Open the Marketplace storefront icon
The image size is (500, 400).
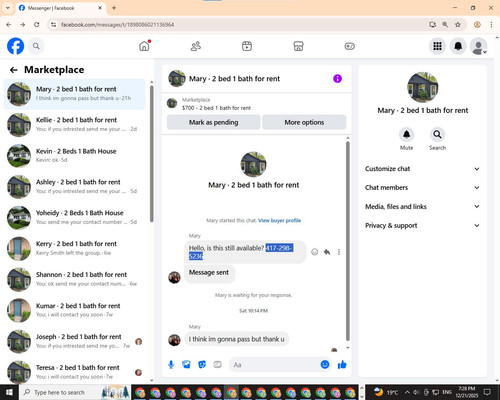[x=298, y=46]
